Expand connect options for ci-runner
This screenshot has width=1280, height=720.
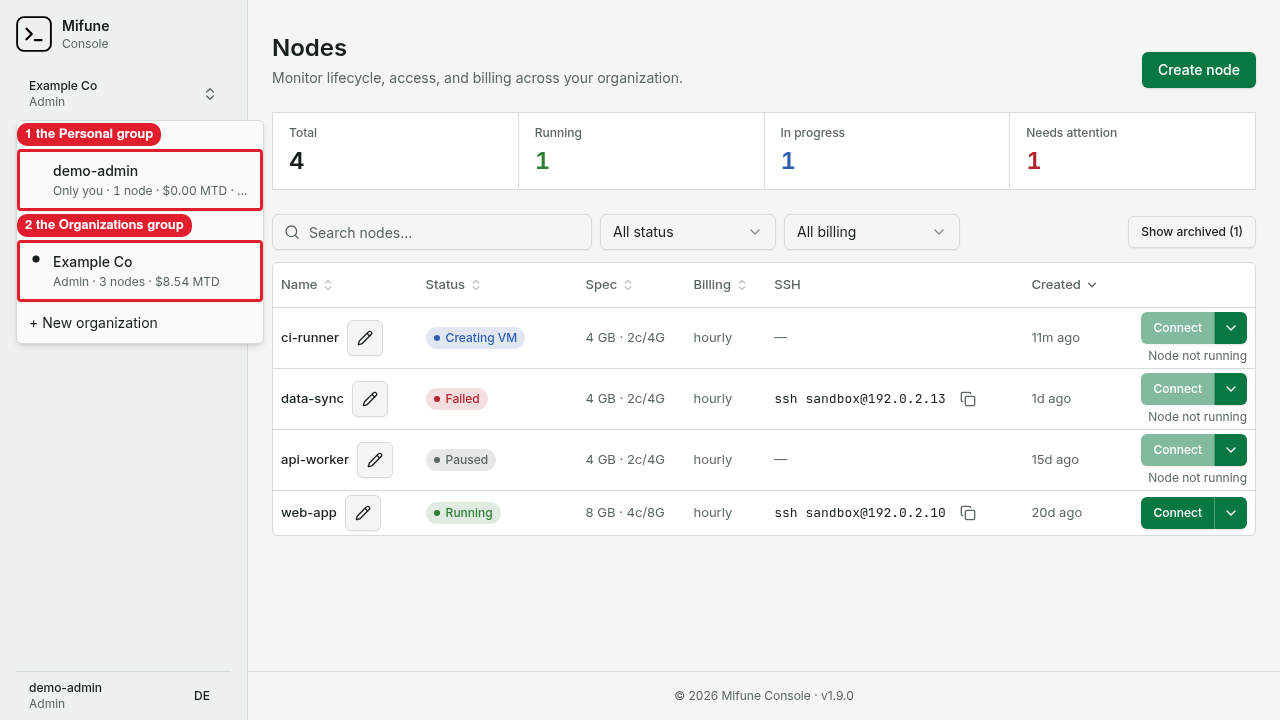tap(1231, 328)
